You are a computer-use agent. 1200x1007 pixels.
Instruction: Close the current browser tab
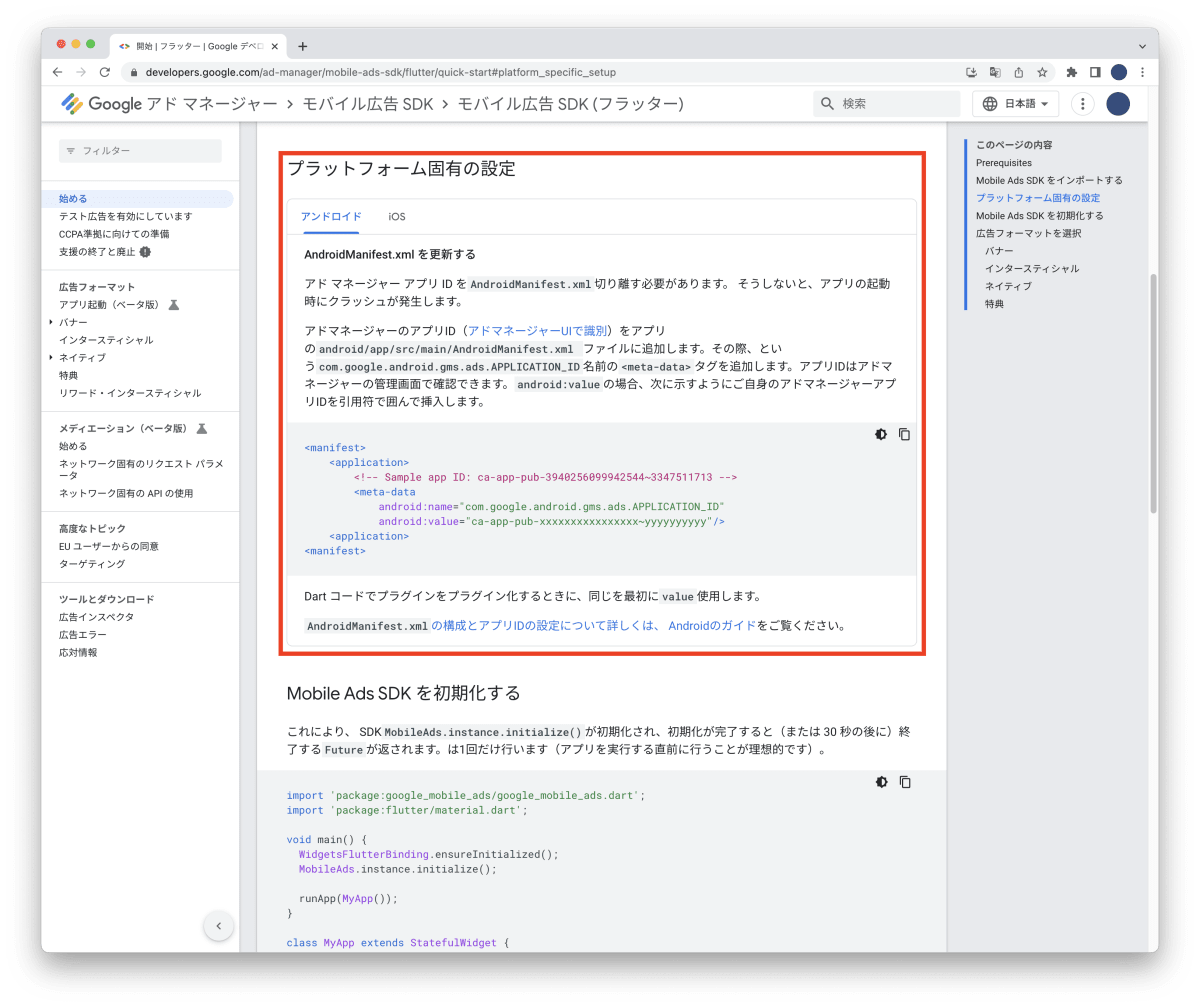pyautogui.click(x=275, y=46)
